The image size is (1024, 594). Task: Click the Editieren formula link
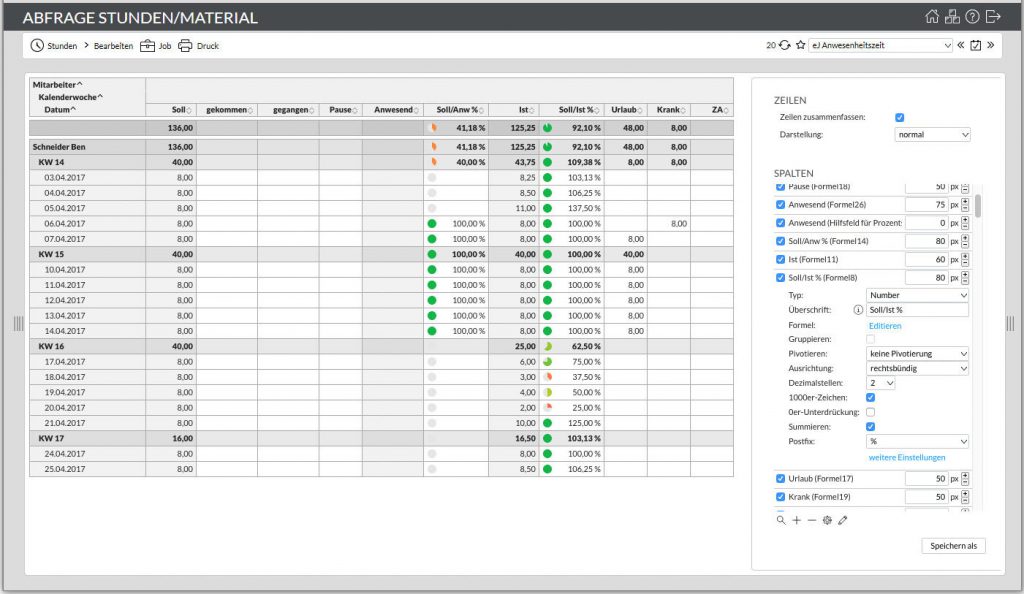(885, 326)
